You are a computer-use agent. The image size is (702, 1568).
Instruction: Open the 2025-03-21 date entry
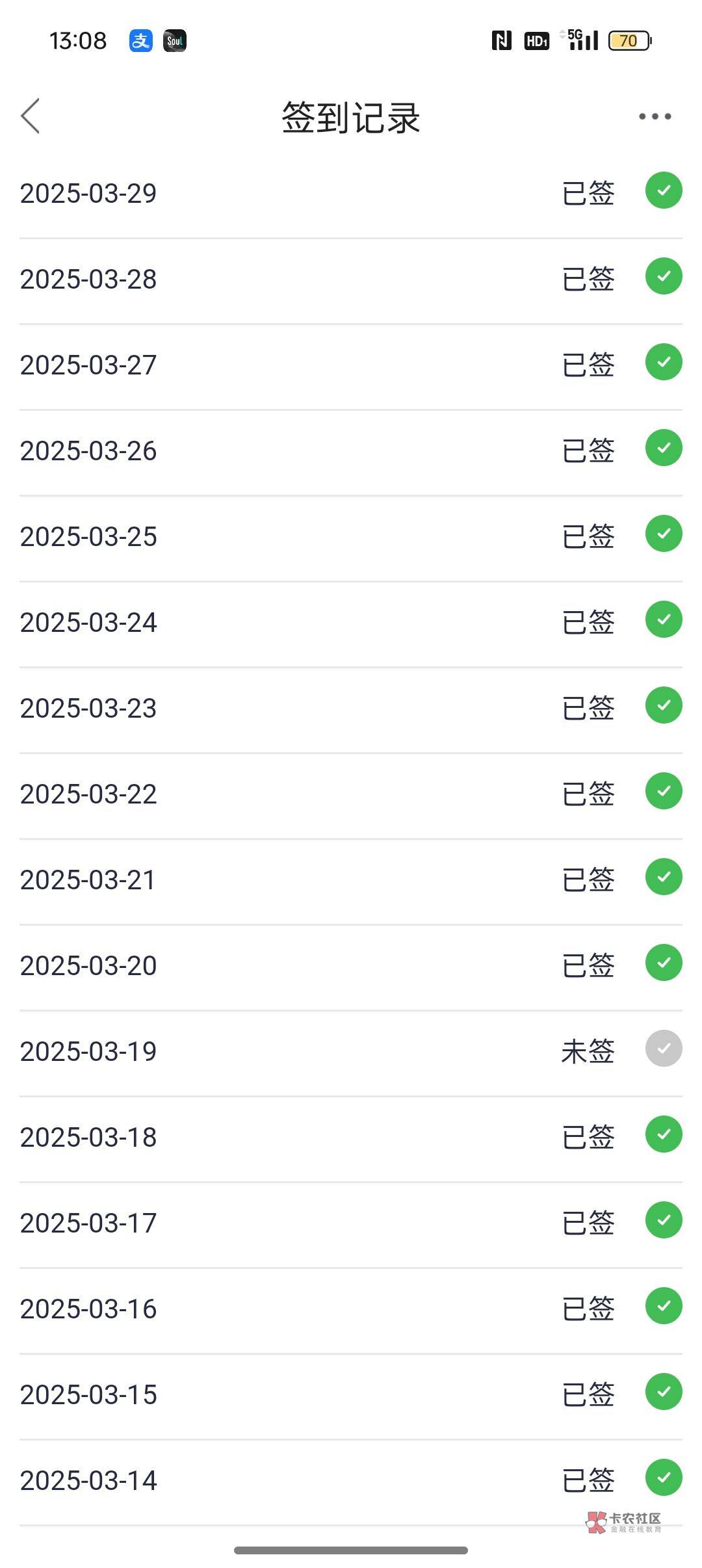[88, 880]
